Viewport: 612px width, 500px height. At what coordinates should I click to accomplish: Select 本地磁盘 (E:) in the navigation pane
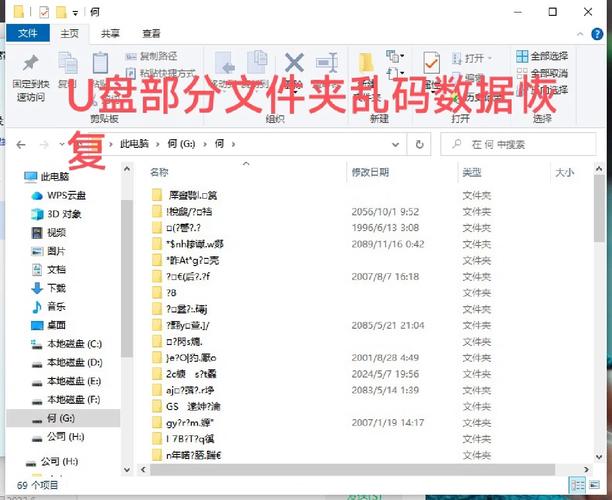(66, 381)
